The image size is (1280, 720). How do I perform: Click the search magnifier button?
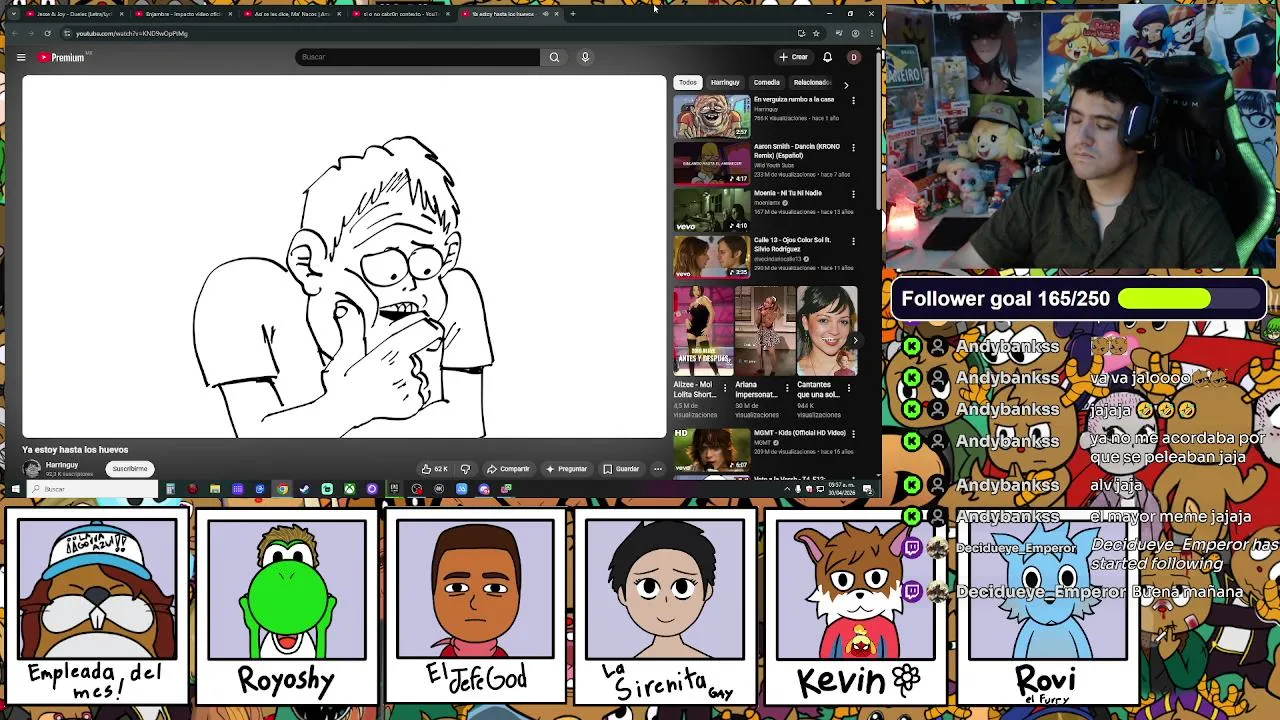click(554, 57)
